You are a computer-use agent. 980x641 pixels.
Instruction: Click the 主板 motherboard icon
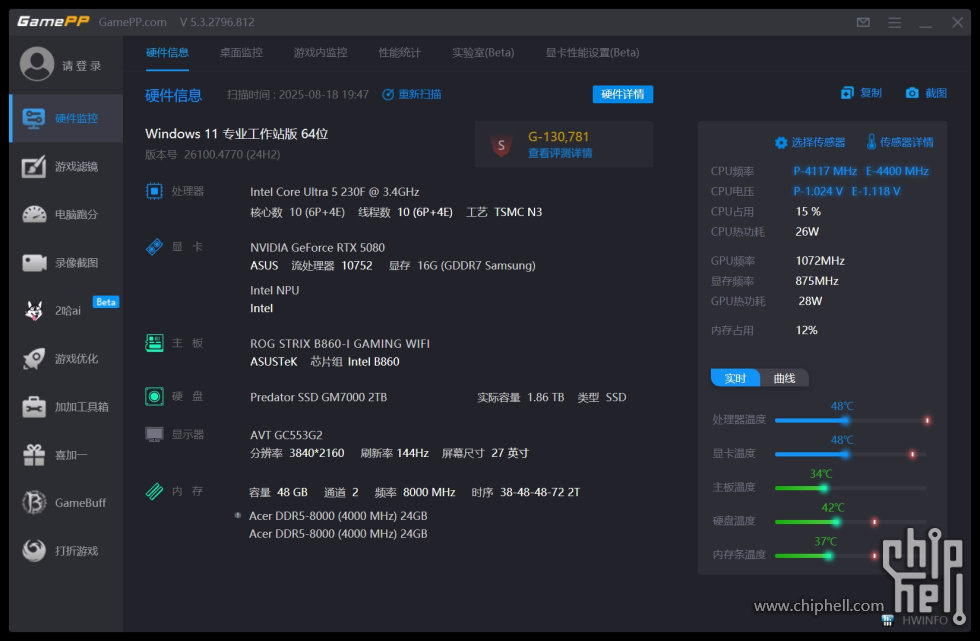154,343
